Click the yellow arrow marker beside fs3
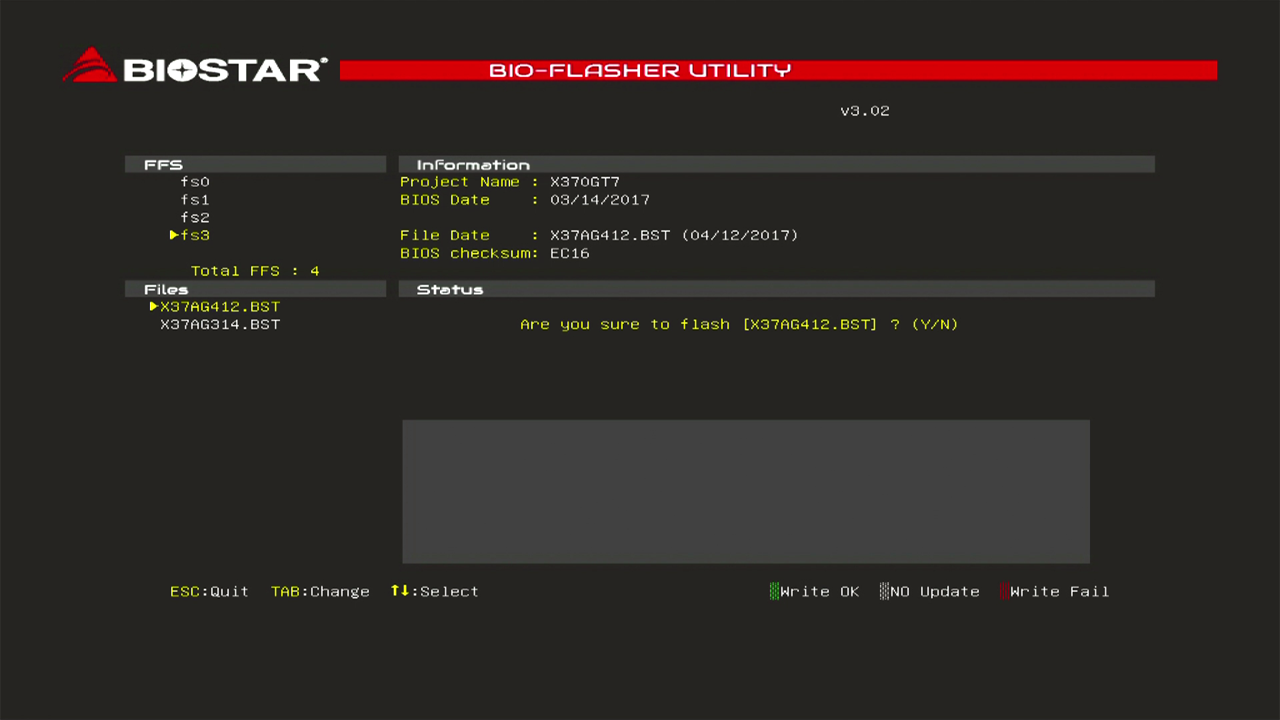 [174, 236]
